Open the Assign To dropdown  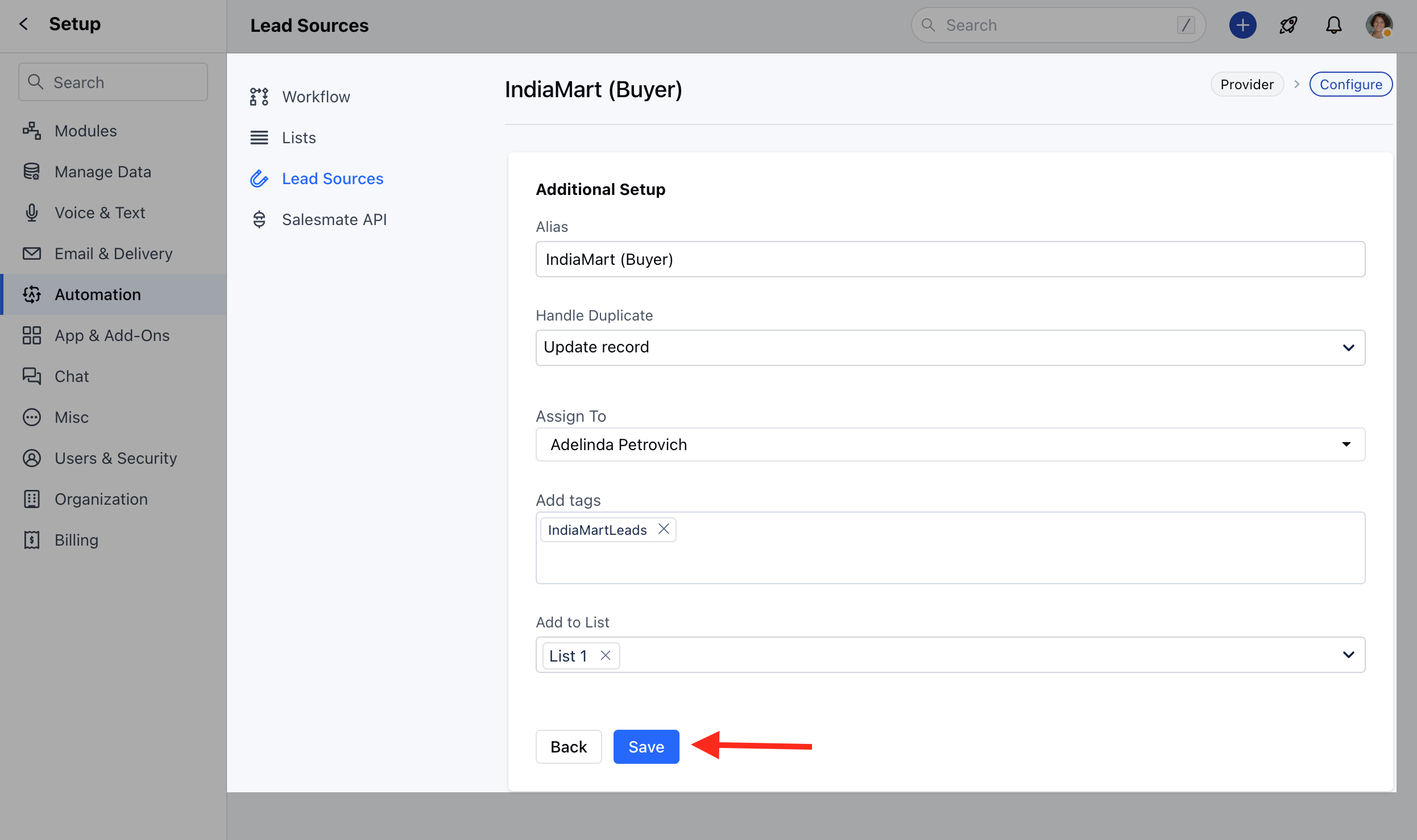[x=950, y=444]
